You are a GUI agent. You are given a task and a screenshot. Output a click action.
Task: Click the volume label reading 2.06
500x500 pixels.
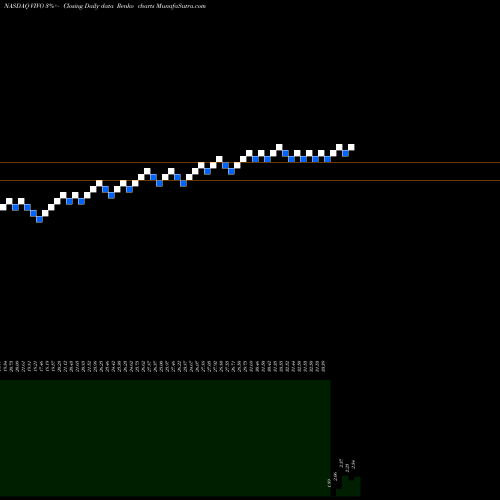click(336, 477)
